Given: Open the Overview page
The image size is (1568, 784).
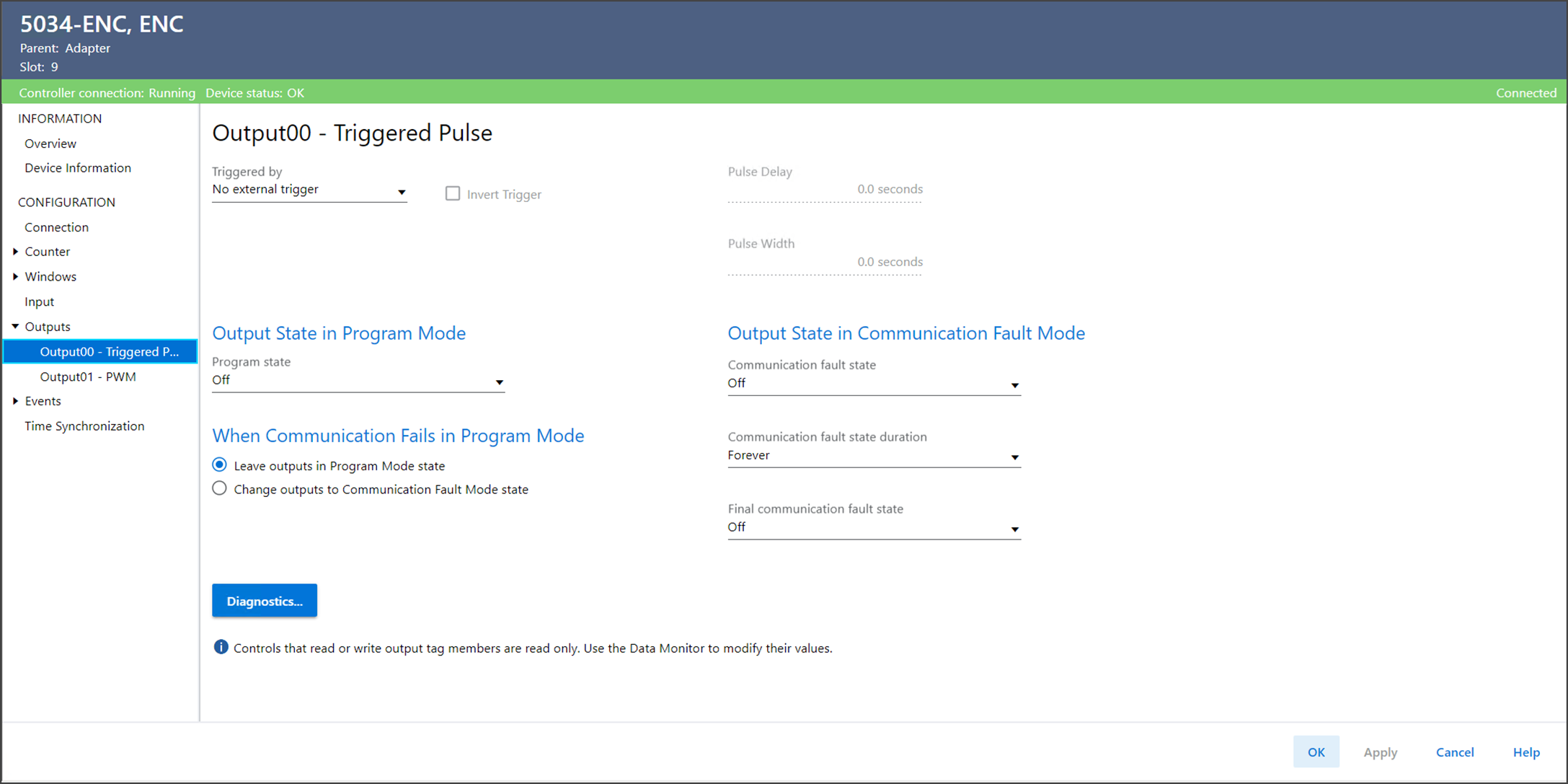Looking at the screenshot, I should 50,144.
